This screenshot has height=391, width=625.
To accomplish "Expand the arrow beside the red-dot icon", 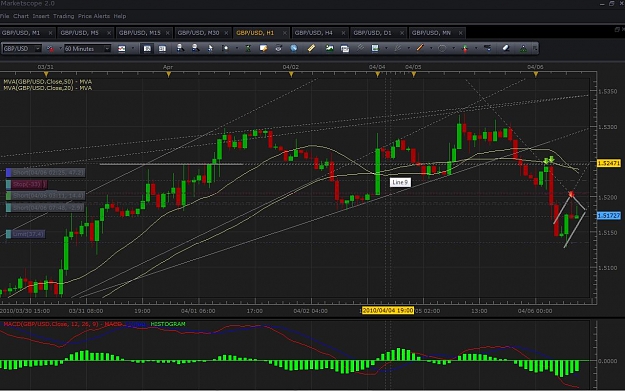I will (61, 48).
